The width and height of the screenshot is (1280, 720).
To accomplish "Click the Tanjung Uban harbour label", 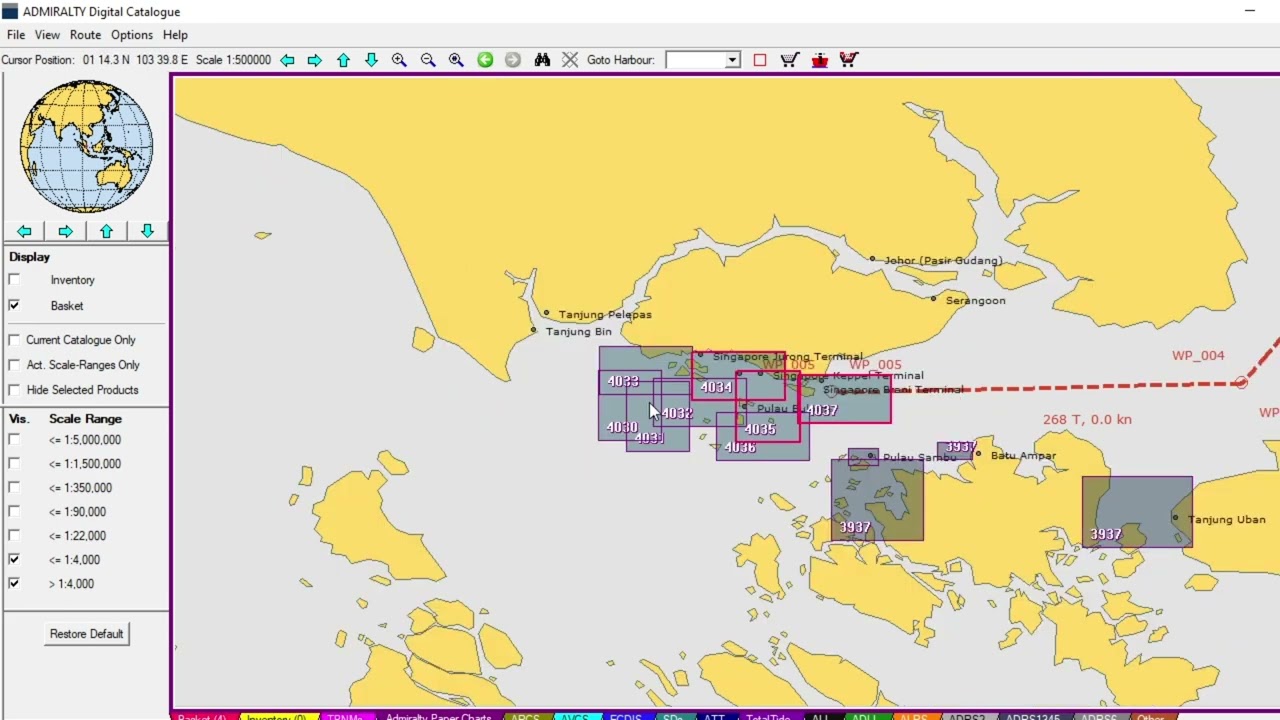I will (1226, 519).
